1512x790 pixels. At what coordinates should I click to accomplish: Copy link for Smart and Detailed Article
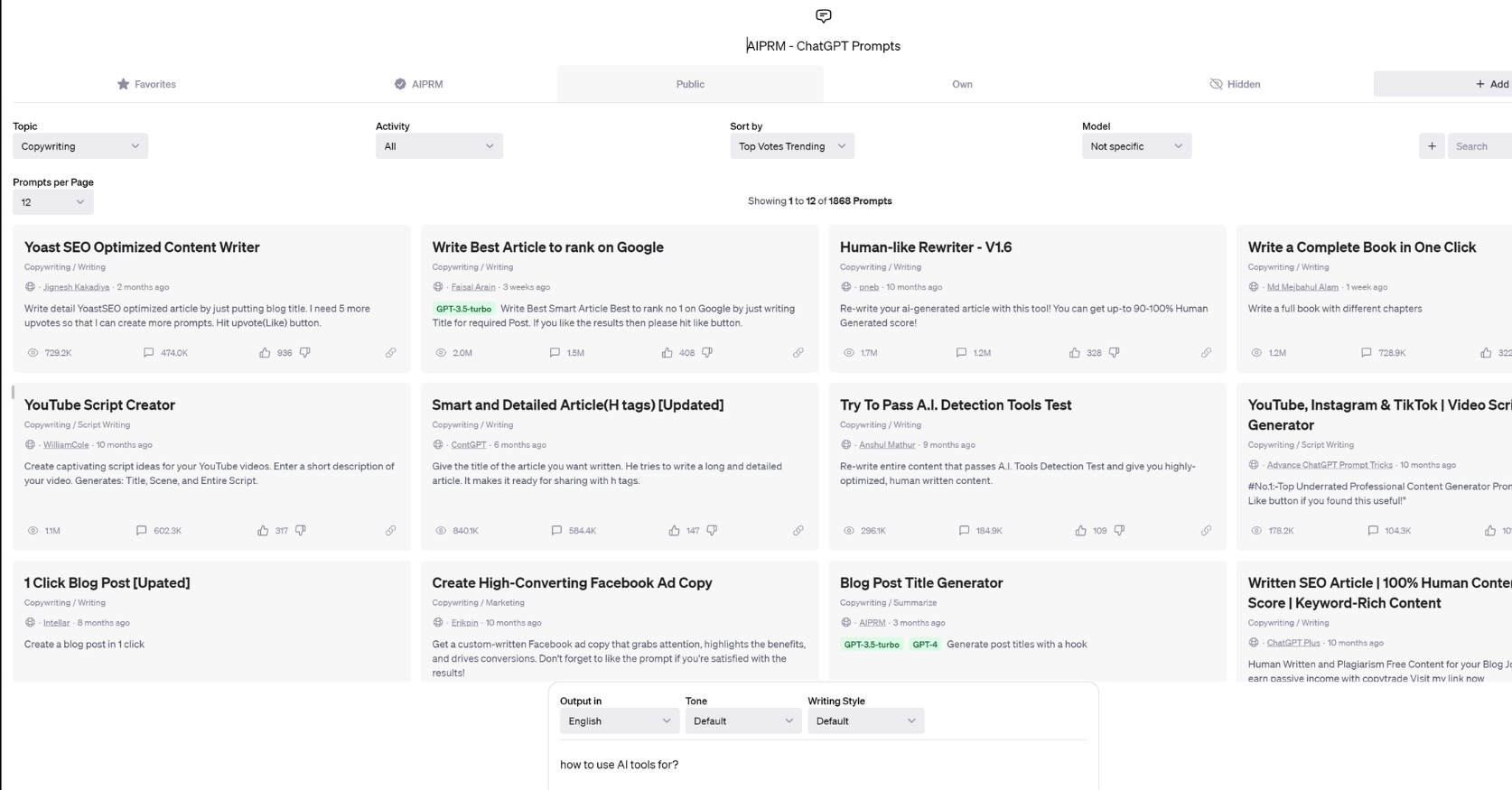coord(798,531)
